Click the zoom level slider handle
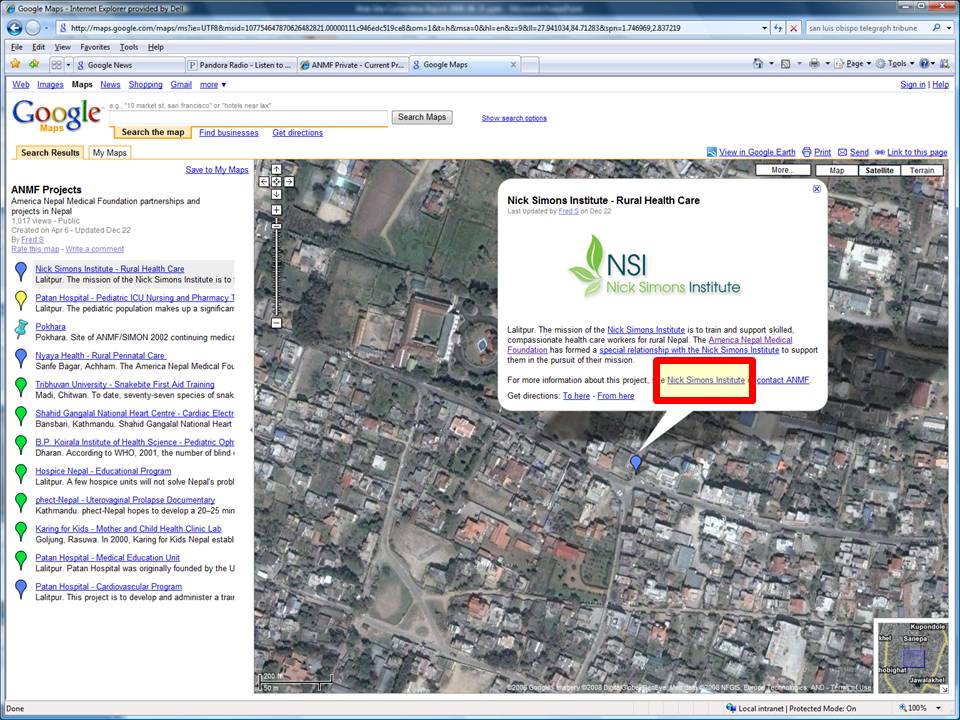960x720 pixels. click(x=276, y=225)
